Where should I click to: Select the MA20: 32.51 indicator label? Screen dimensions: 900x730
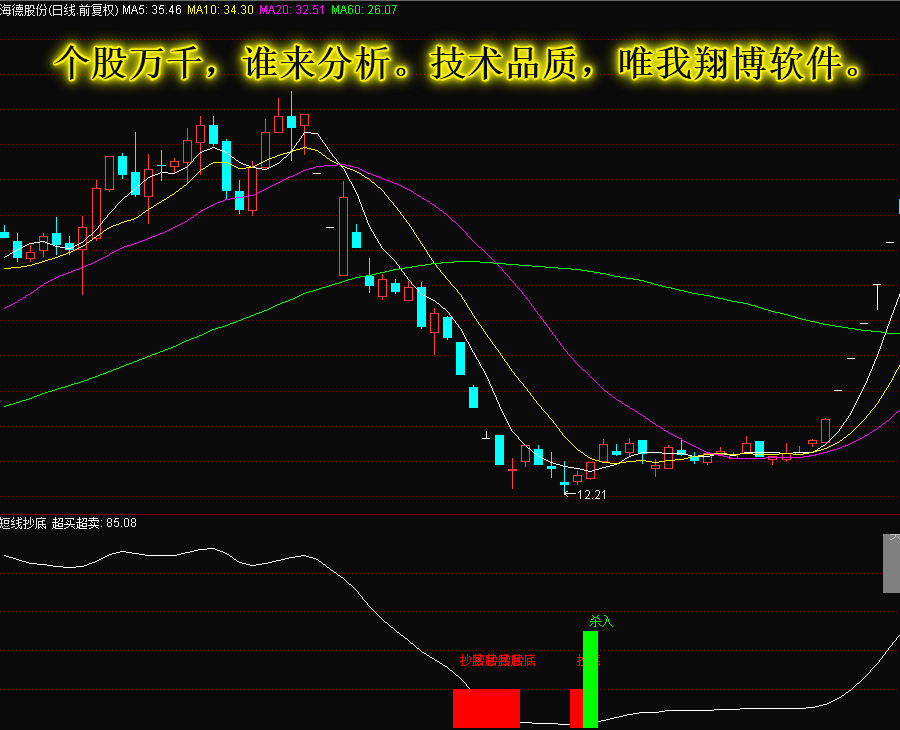[x=292, y=10]
